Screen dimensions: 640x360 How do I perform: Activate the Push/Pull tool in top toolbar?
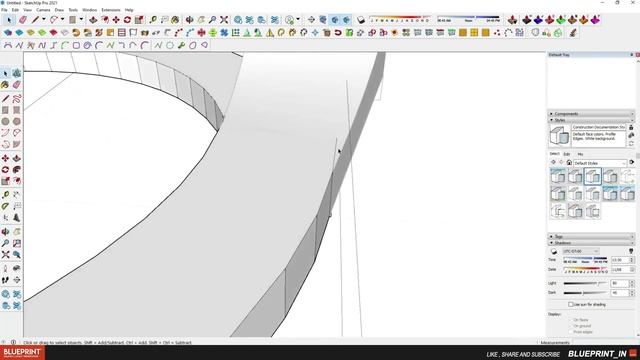[x=93, y=20]
